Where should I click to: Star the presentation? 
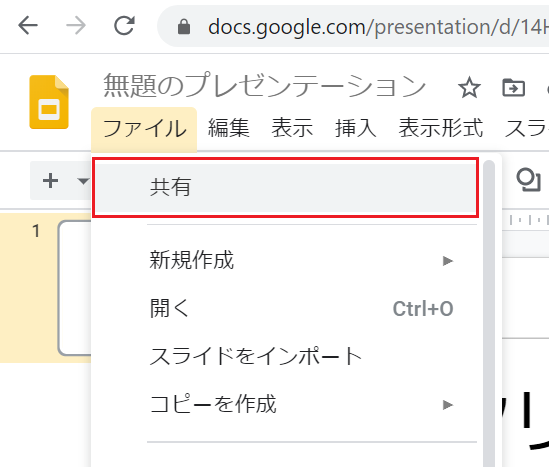(x=469, y=88)
